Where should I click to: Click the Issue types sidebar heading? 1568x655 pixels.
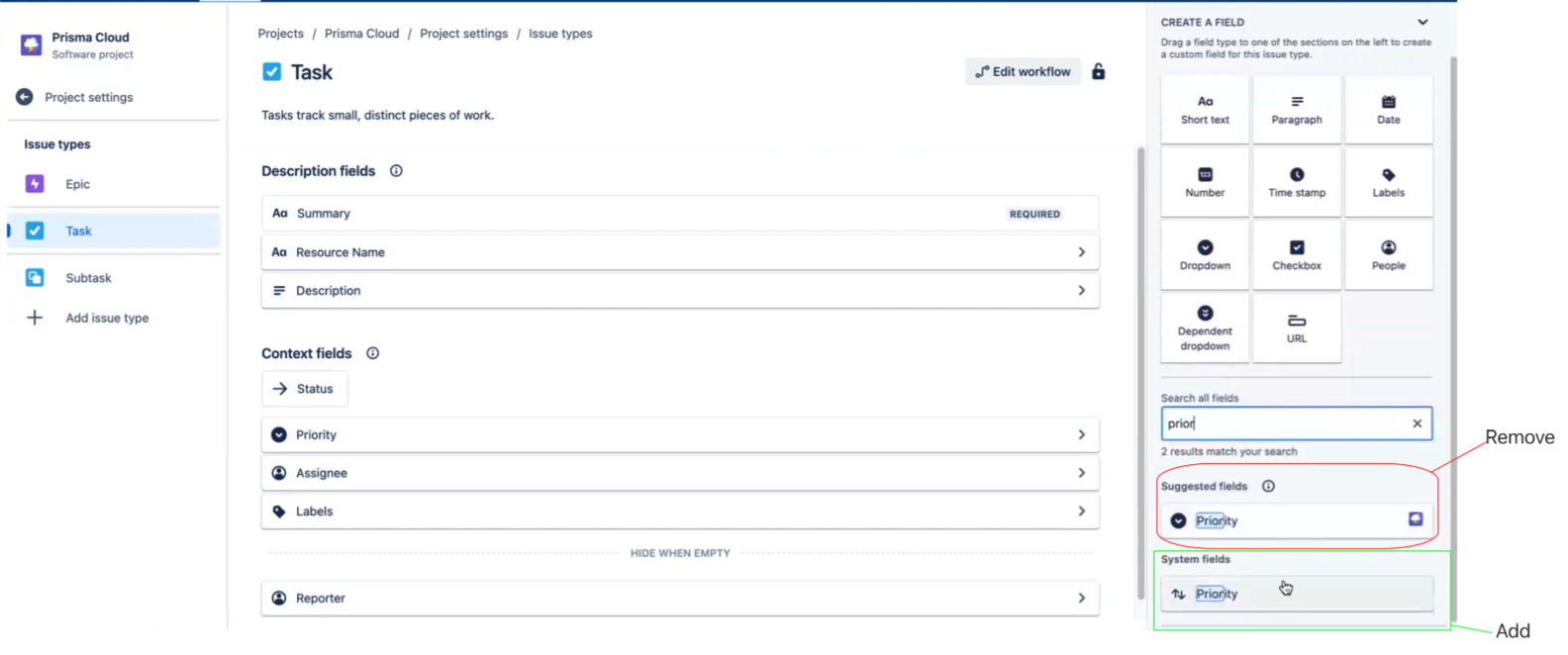click(57, 144)
